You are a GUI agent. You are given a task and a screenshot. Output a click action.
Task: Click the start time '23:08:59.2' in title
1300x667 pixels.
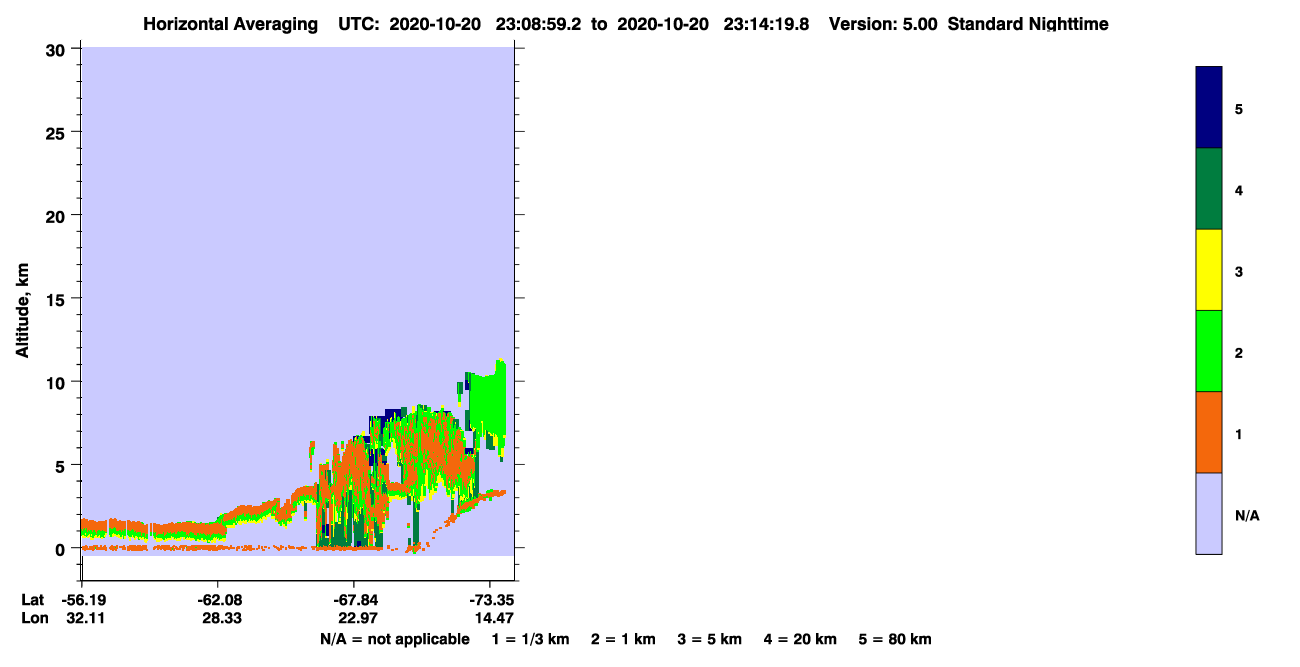pos(539,24)
